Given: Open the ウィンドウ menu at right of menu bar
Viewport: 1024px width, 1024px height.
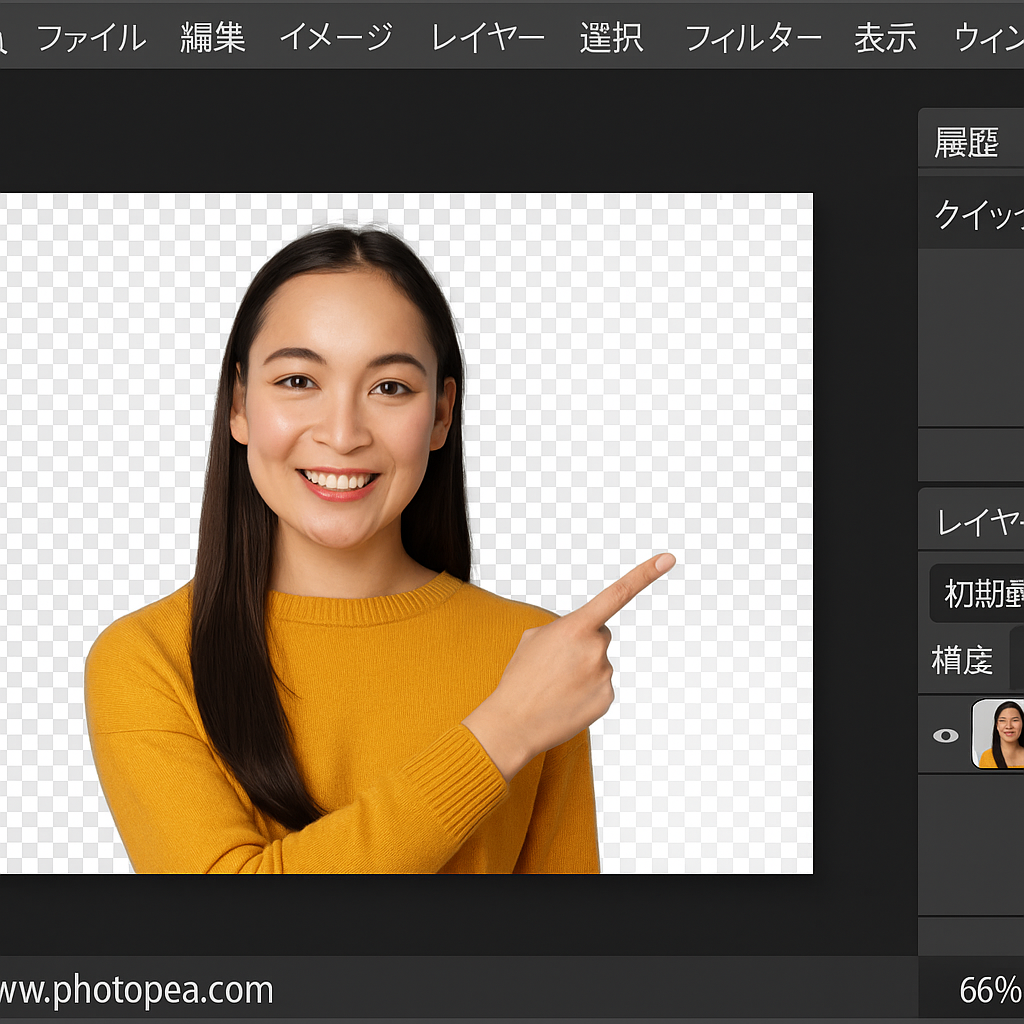Looking at the screenshot, I should [988, 38].
